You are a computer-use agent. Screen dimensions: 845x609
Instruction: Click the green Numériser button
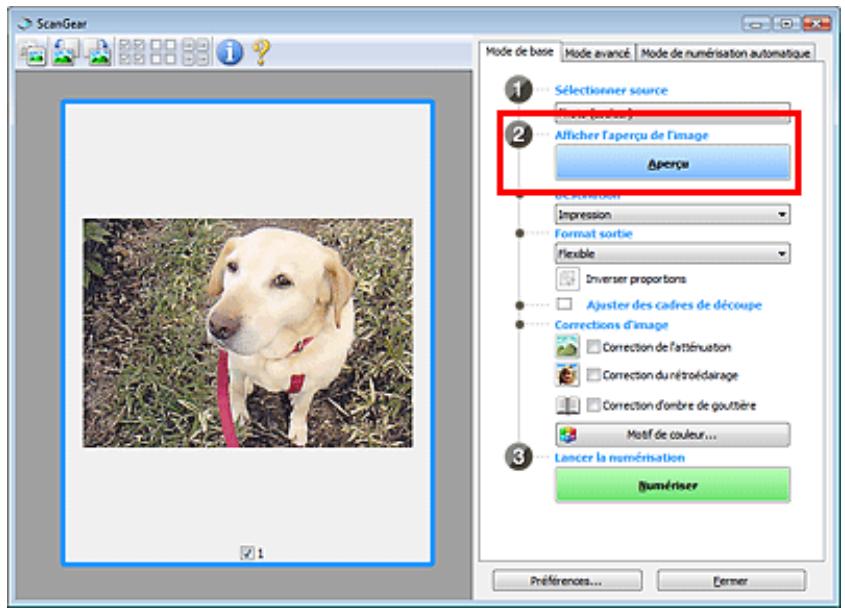(673, 485)
